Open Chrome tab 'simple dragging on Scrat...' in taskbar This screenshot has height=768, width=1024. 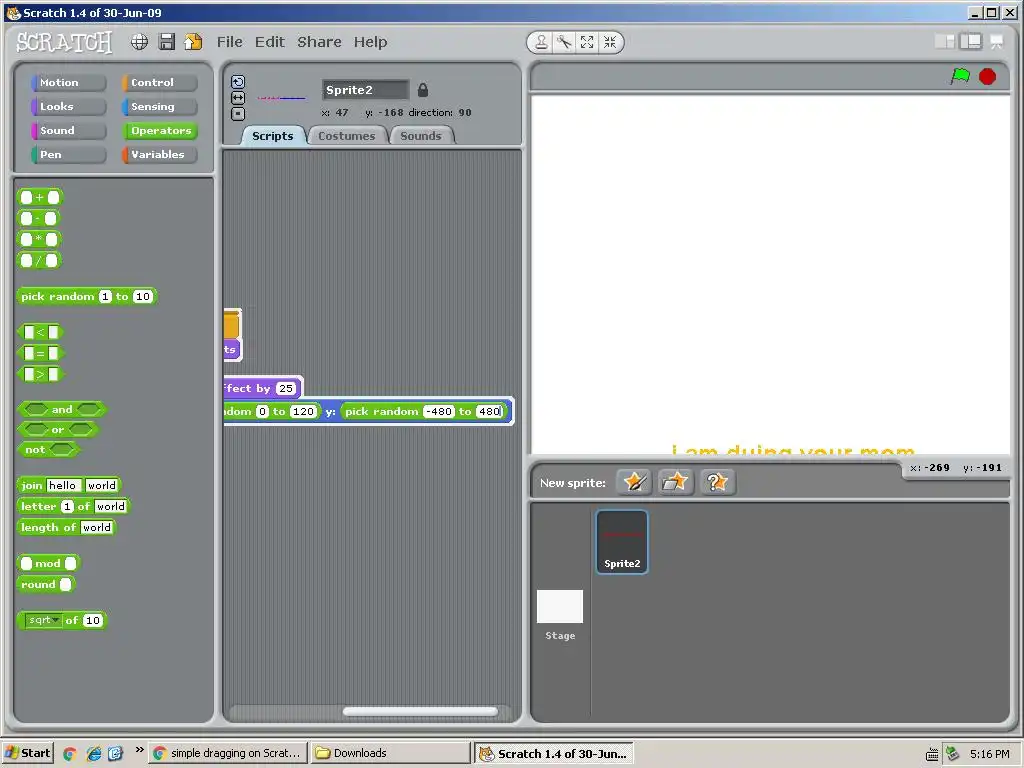click(x=227, y=753)
